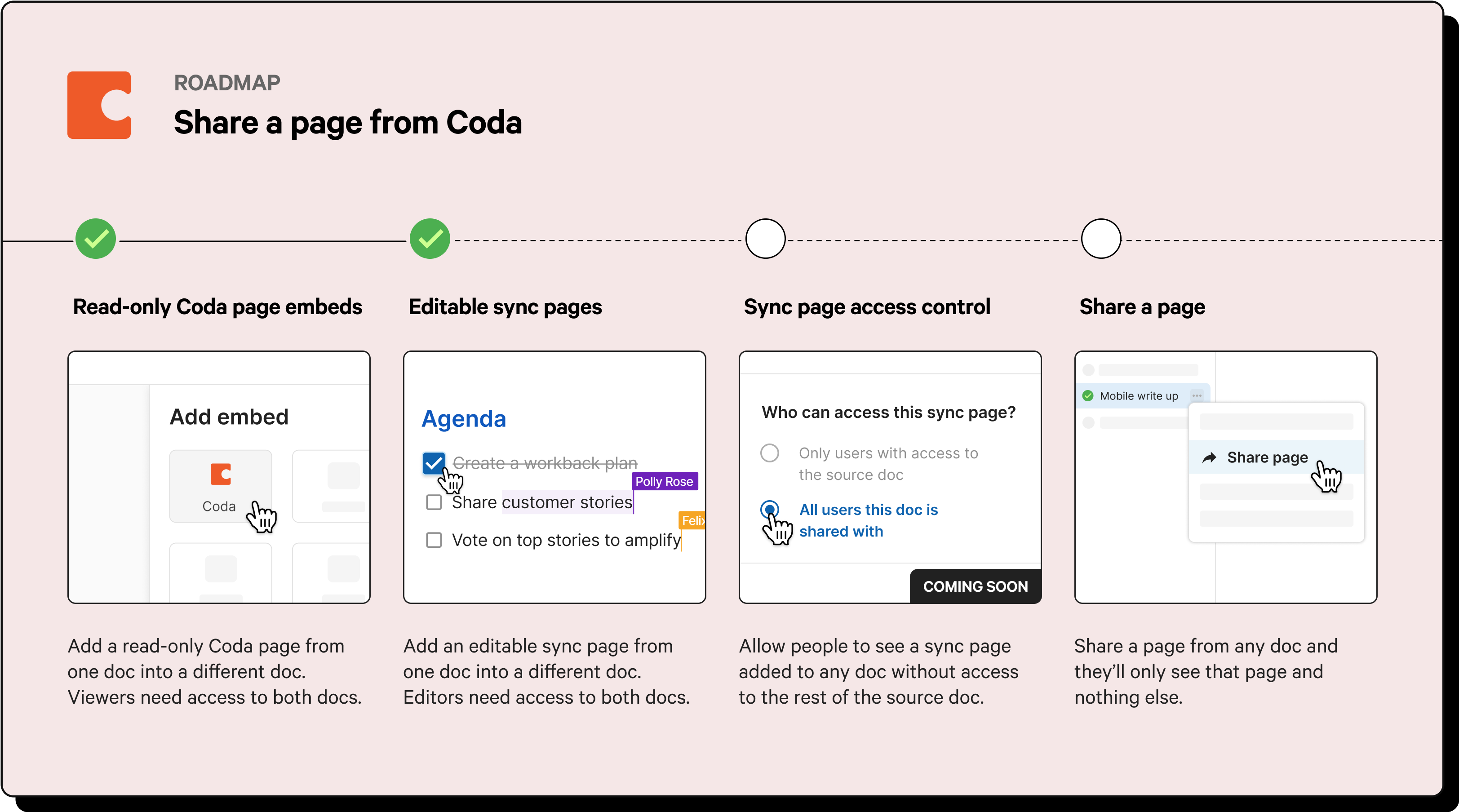Click the Add embed title
The width and height of the screenshot is (1459, 812).
pyautogui.click(x=229, y=417)
